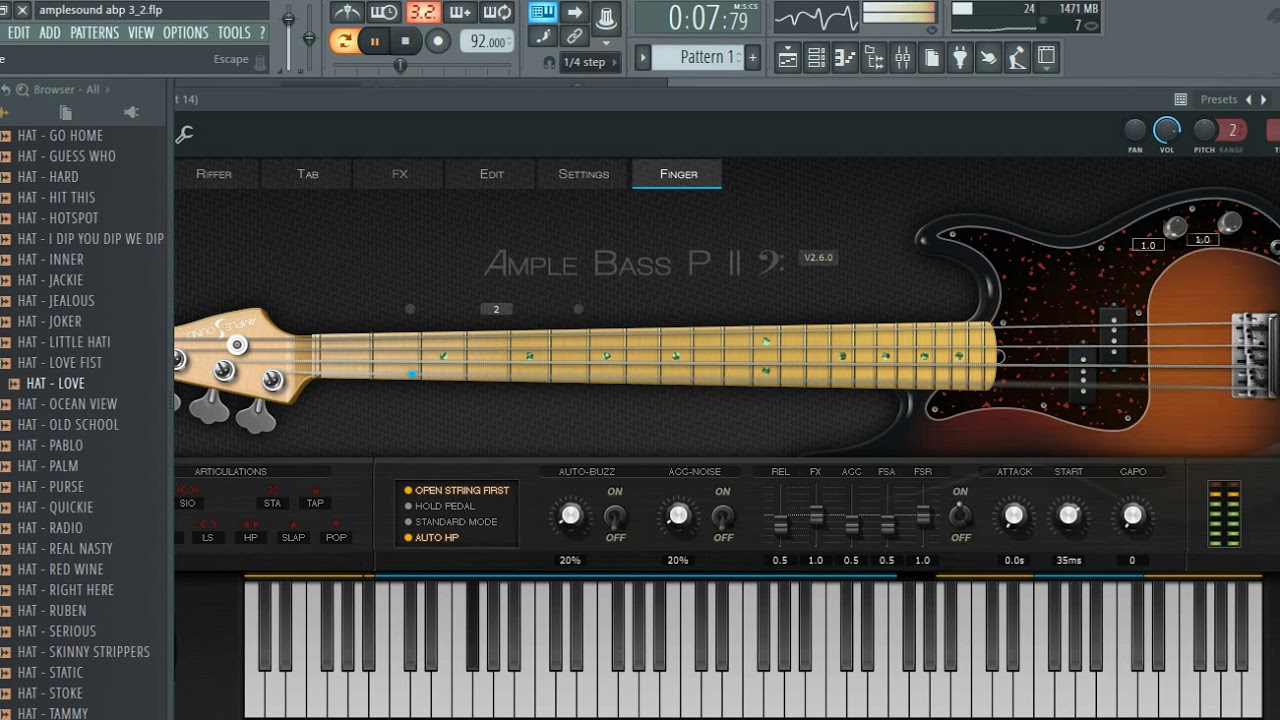The image size is (1280, 720).
Task: Click the HP articulation button
Action: (x=250, y=537)
